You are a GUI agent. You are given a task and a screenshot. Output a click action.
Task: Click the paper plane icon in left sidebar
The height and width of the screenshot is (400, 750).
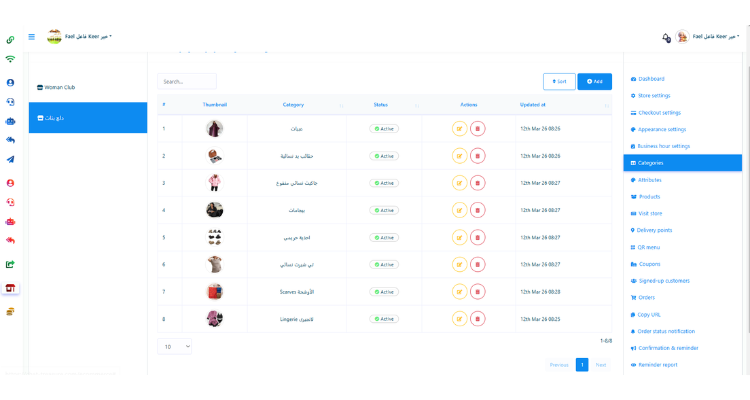point(10,159)
